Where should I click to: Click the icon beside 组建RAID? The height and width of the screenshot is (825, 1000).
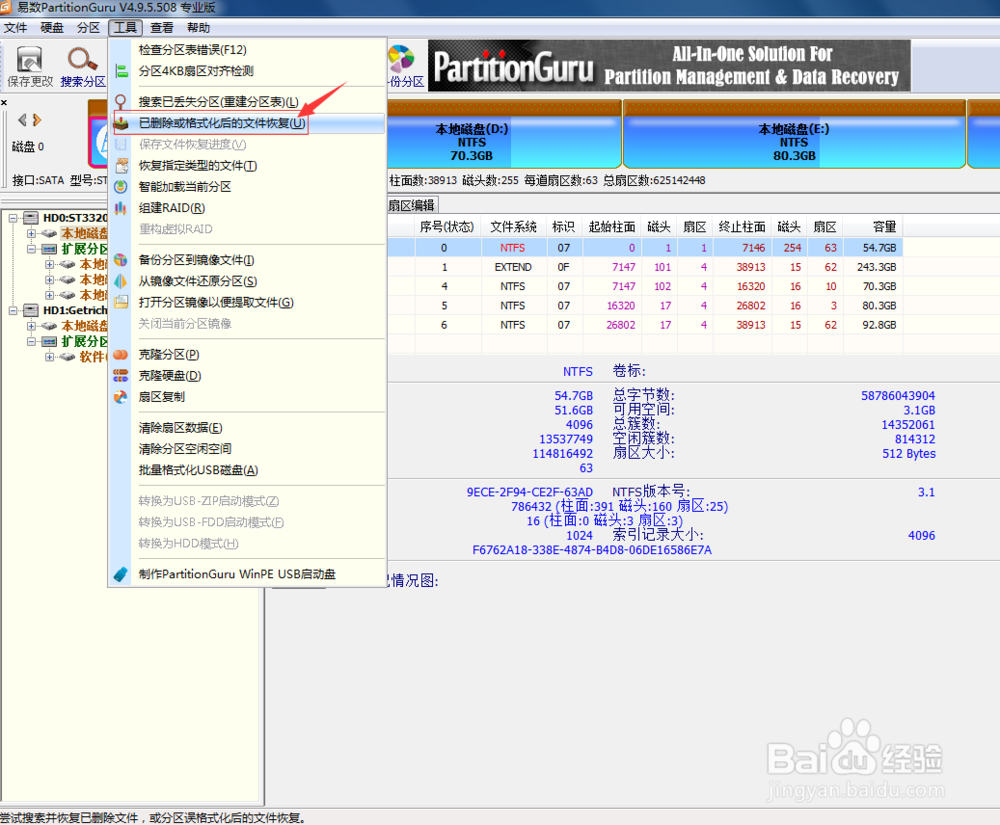[x=121, y=208]
